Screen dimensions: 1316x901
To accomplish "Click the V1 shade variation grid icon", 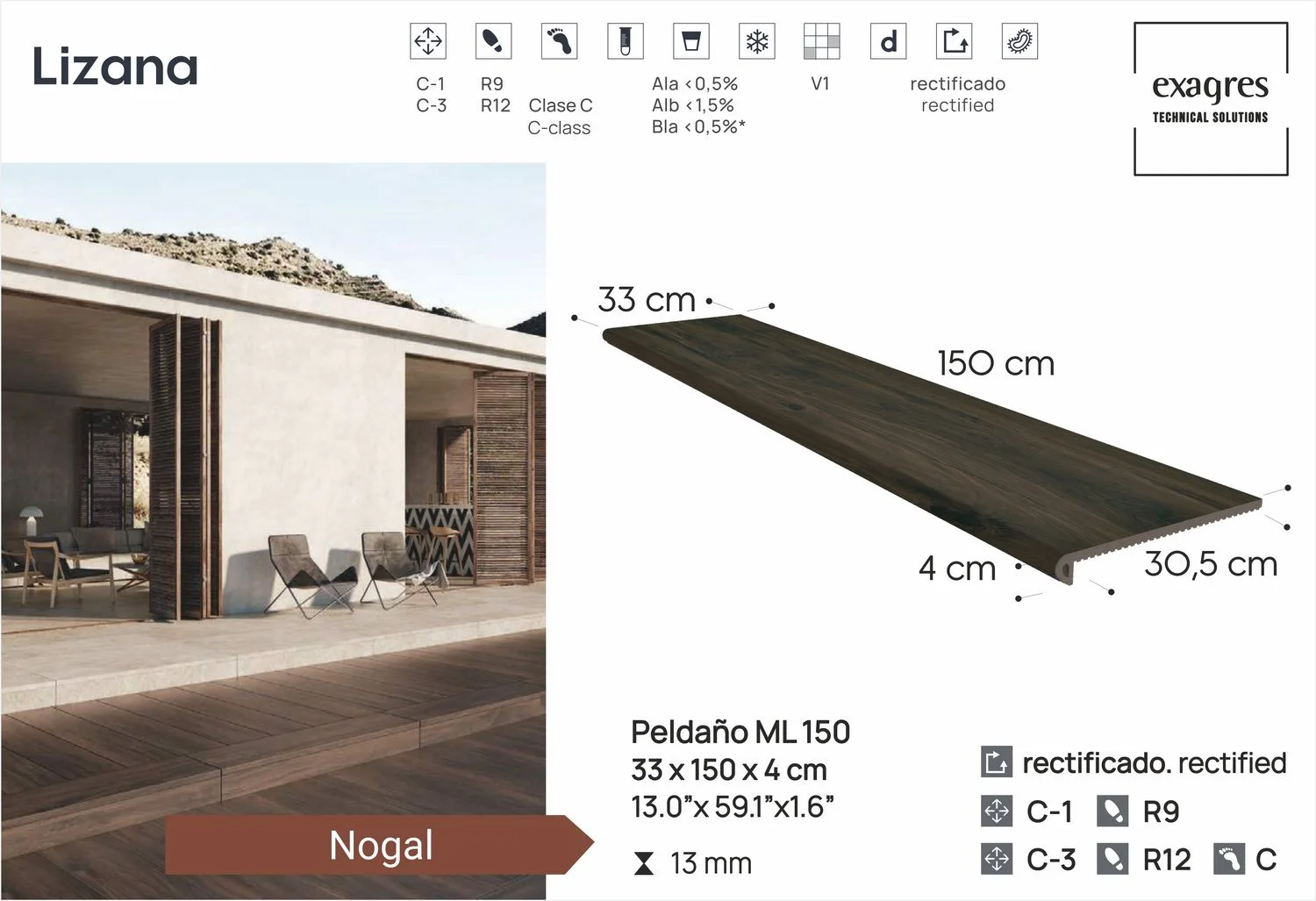I will [x=821, y=41].
